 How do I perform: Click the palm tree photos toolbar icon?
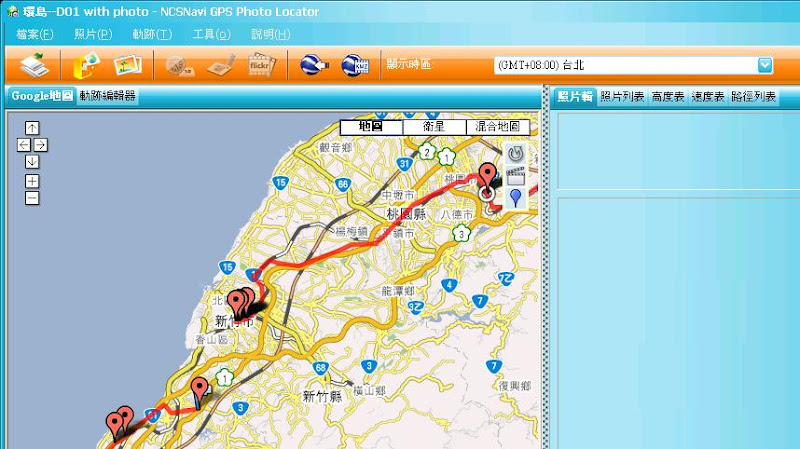click(x=127, y=66)
